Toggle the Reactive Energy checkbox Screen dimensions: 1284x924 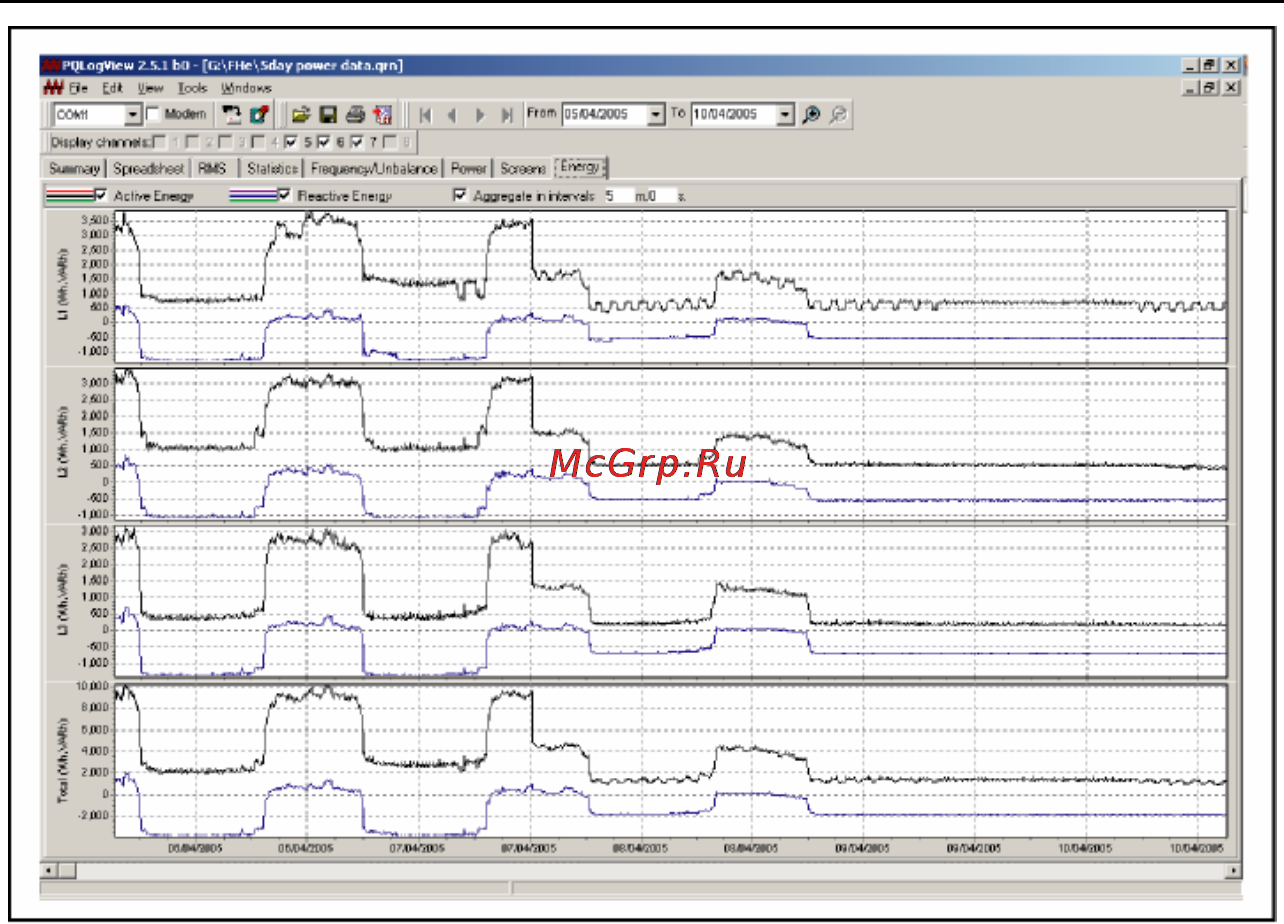click(282, 195)
